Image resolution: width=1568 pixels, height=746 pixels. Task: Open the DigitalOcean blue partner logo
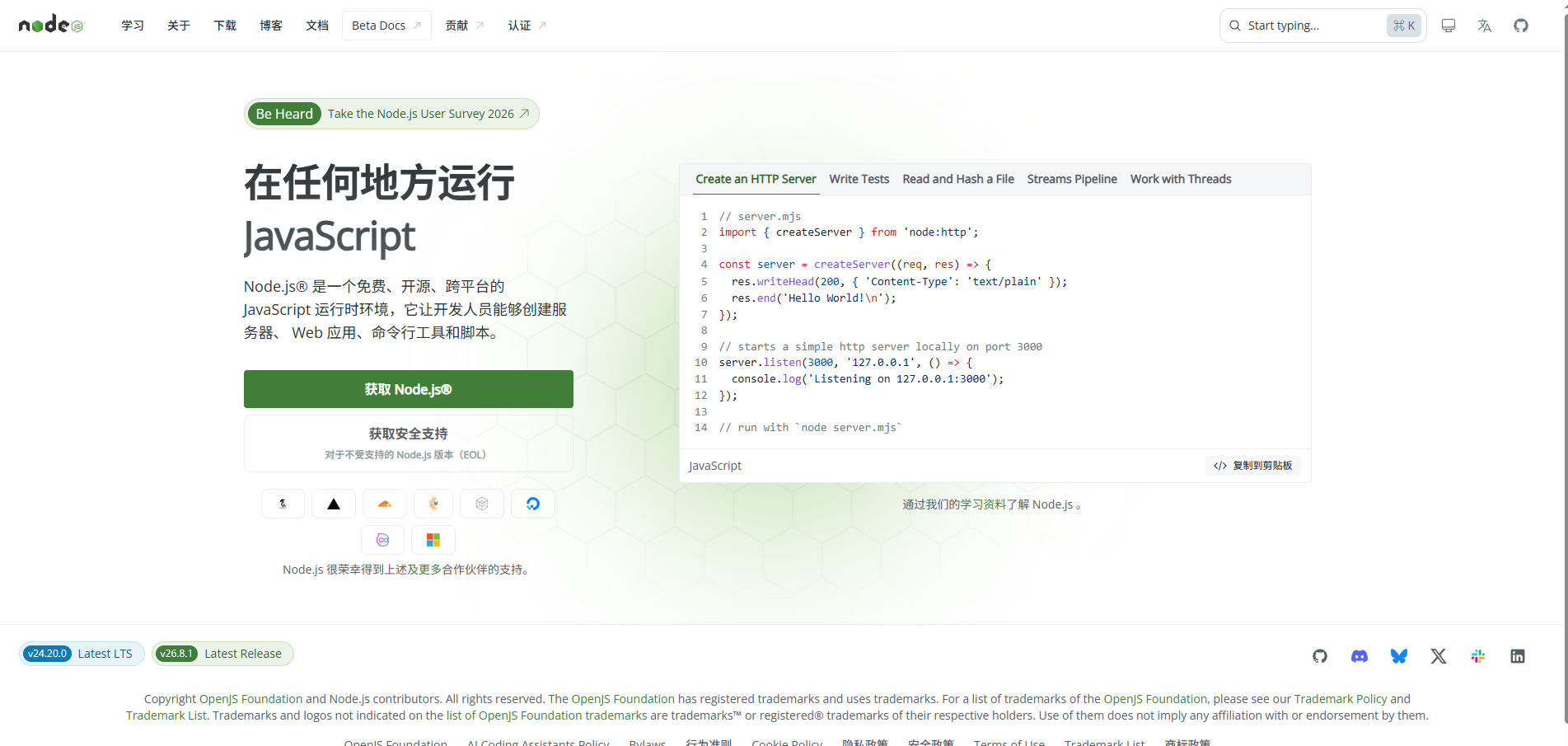[533, 504]
